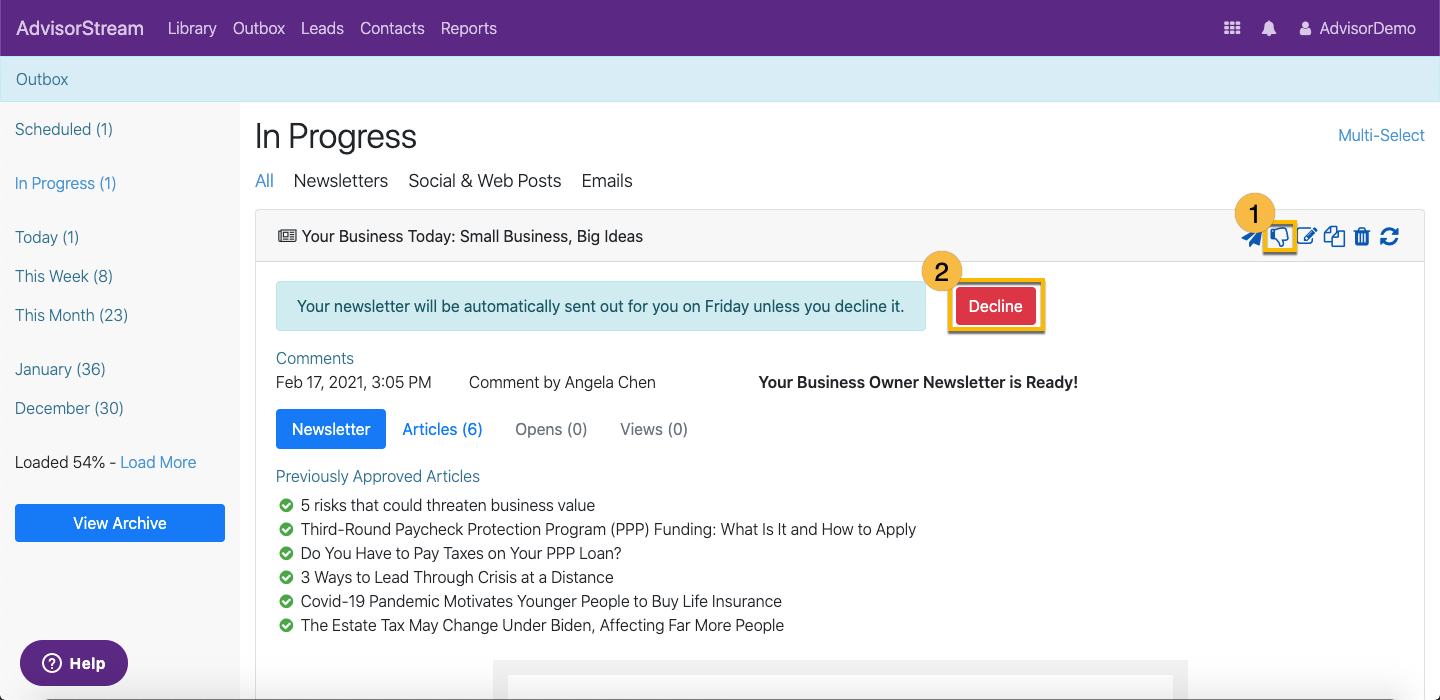Screen dimensions: 1440x700
Task: Open the apps grid icon
Action: pos(1232,28)
